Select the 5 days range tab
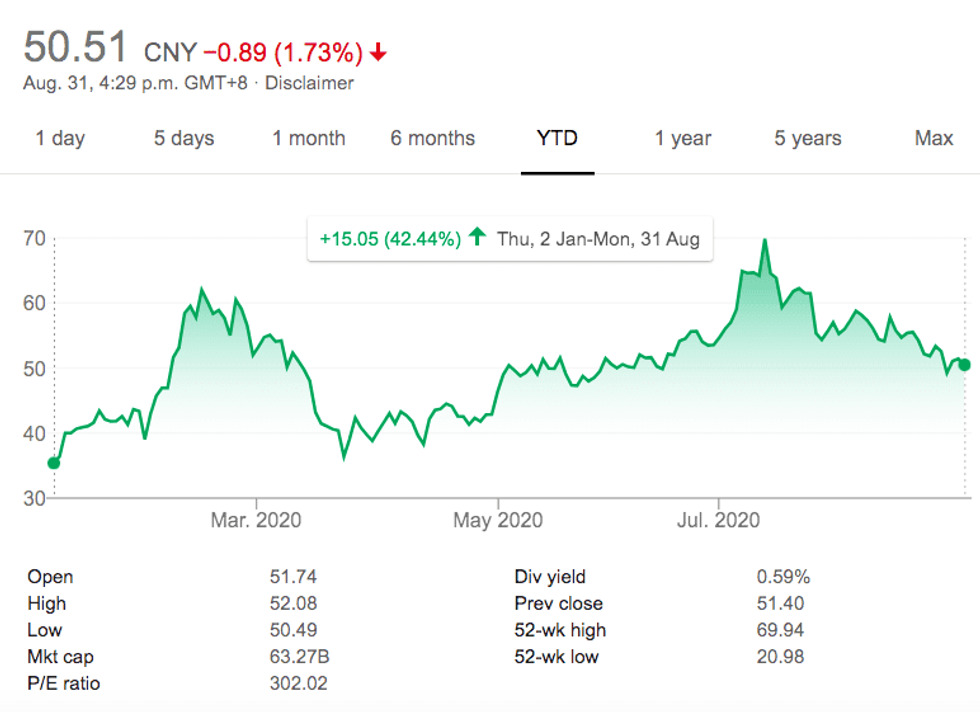 (x=184, y=138)
